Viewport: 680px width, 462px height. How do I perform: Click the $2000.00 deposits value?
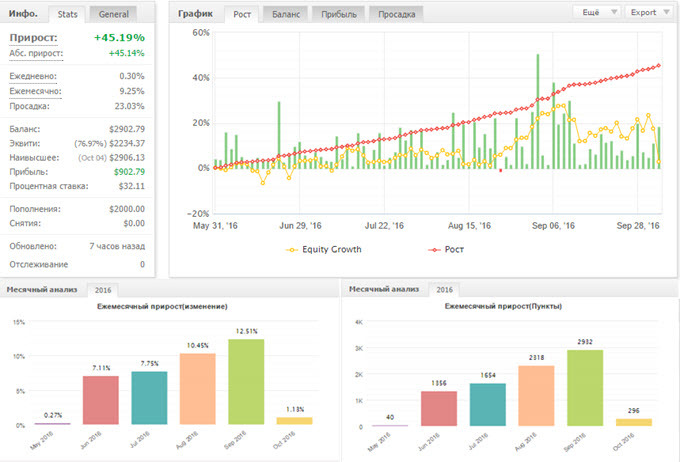[x=127, y=209]
